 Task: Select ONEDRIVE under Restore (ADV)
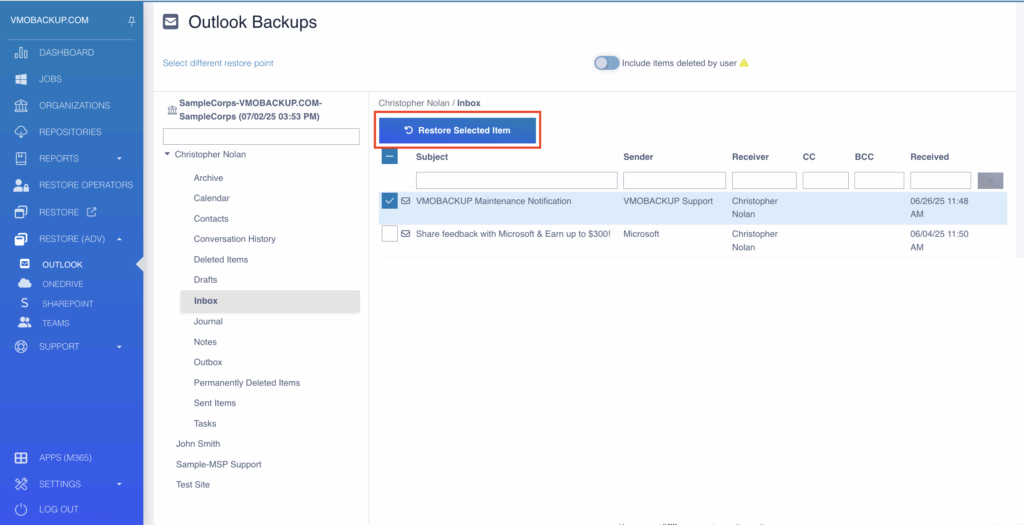click(x=63, y=284)
